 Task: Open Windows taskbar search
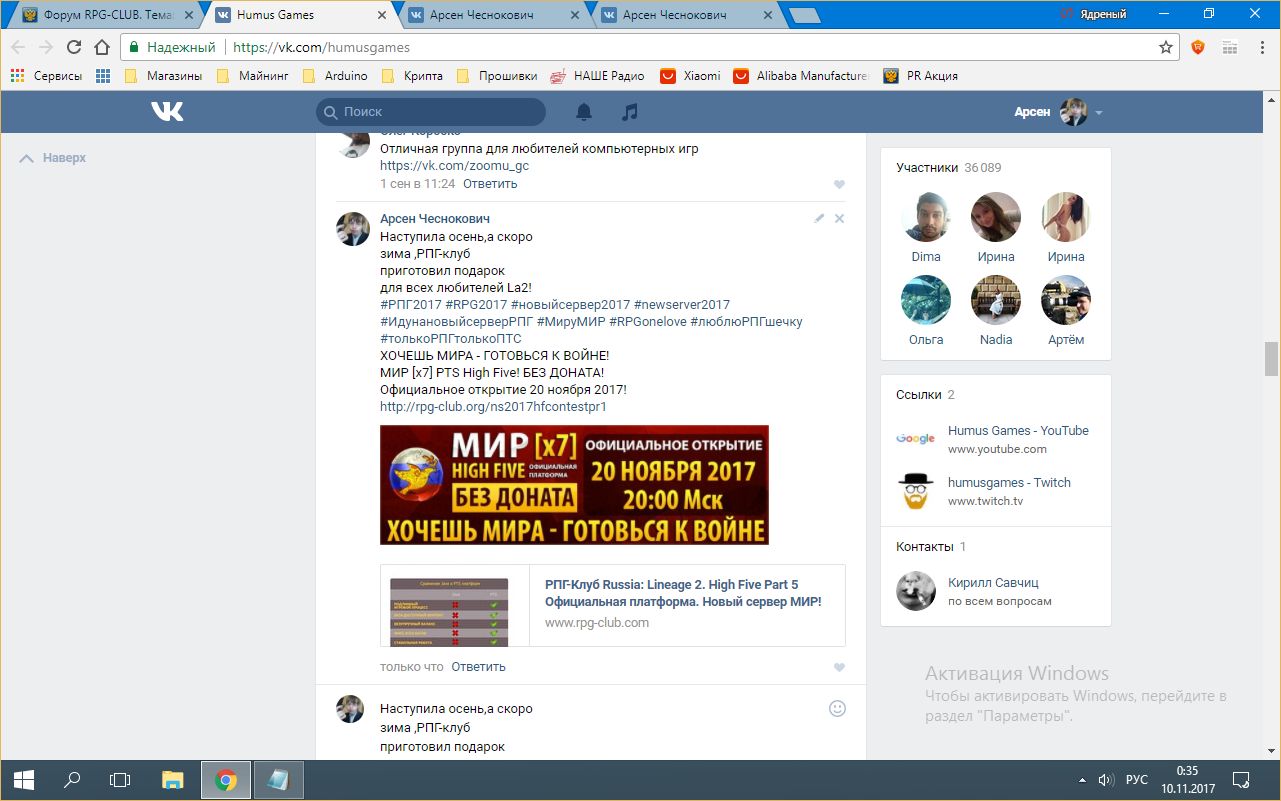tap(72, 779)
